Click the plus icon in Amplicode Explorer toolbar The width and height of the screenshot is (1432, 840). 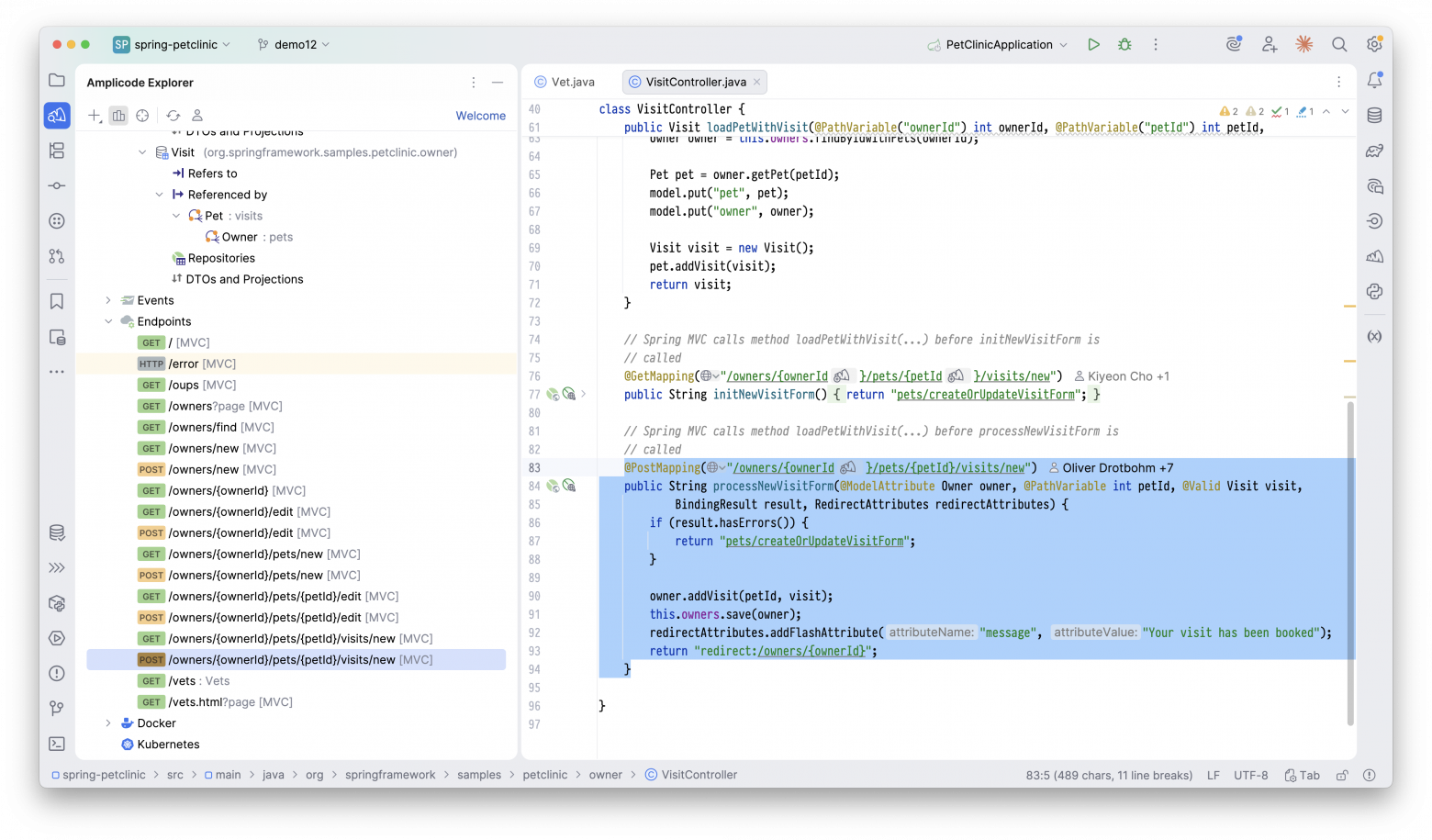95,116
